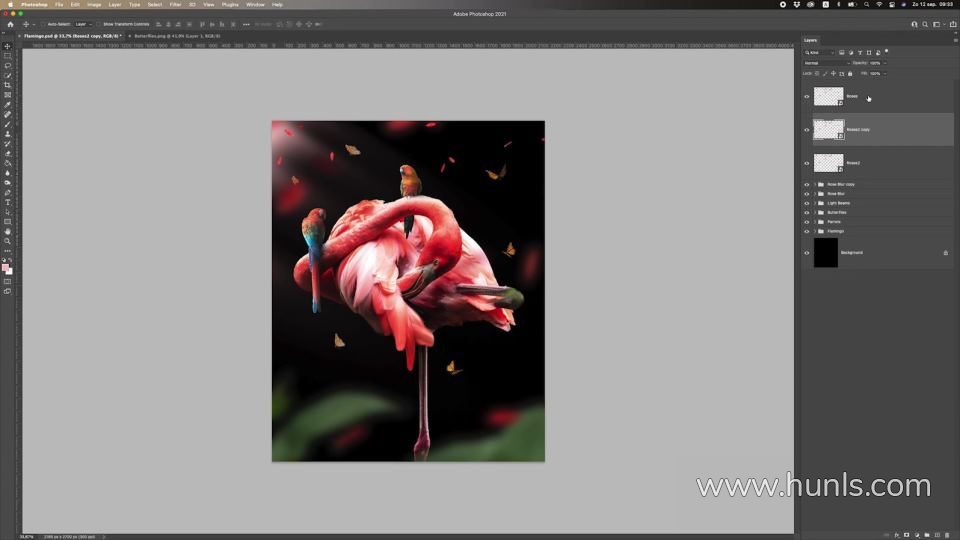Select the Horizontal Type tool
This screenshot has height=540, width=960.
pyautogui.click(x=7, y=202)
